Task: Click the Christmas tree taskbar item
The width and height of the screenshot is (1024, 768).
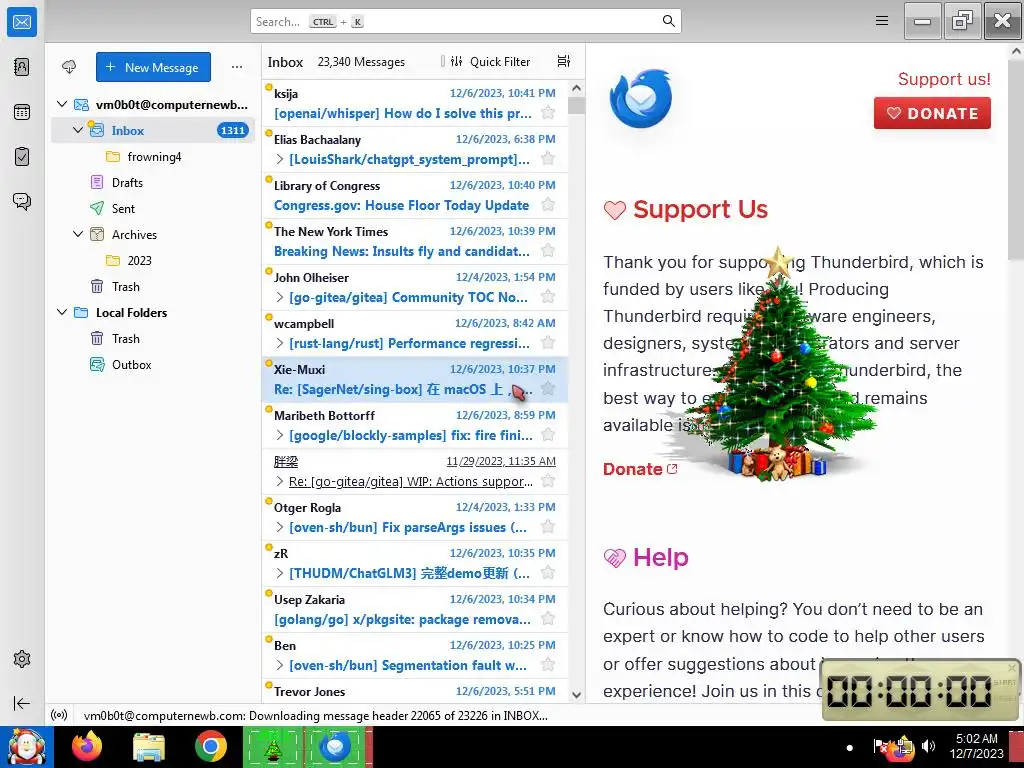Action: point(273,746)
